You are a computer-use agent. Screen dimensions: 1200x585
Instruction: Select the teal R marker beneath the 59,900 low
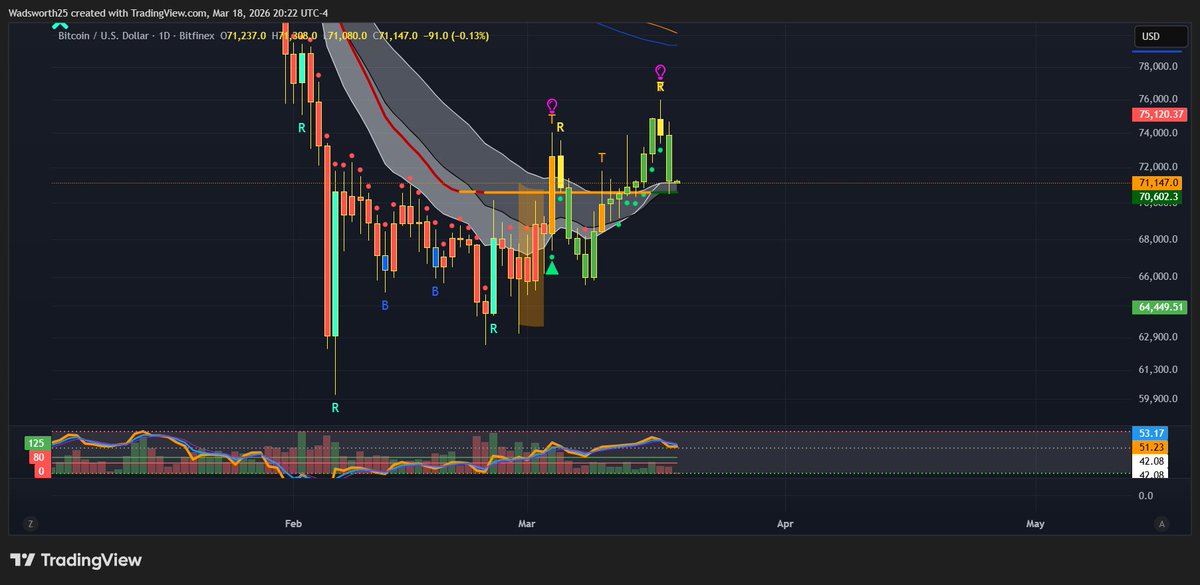[335, 408]
